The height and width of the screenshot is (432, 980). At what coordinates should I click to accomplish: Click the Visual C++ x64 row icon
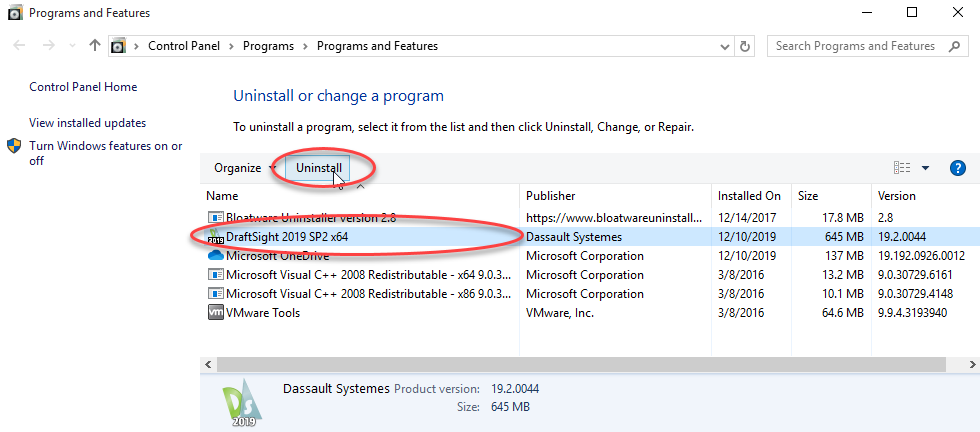click(216, 274)
